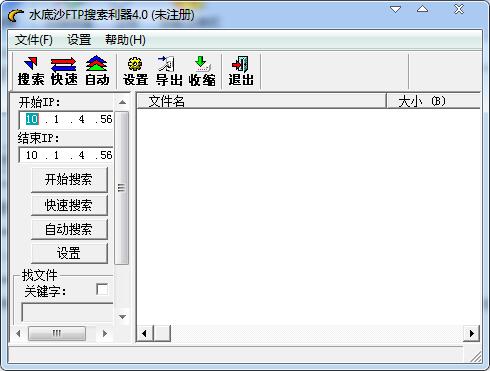Click the 文件名 column header

tap(261, 101)
